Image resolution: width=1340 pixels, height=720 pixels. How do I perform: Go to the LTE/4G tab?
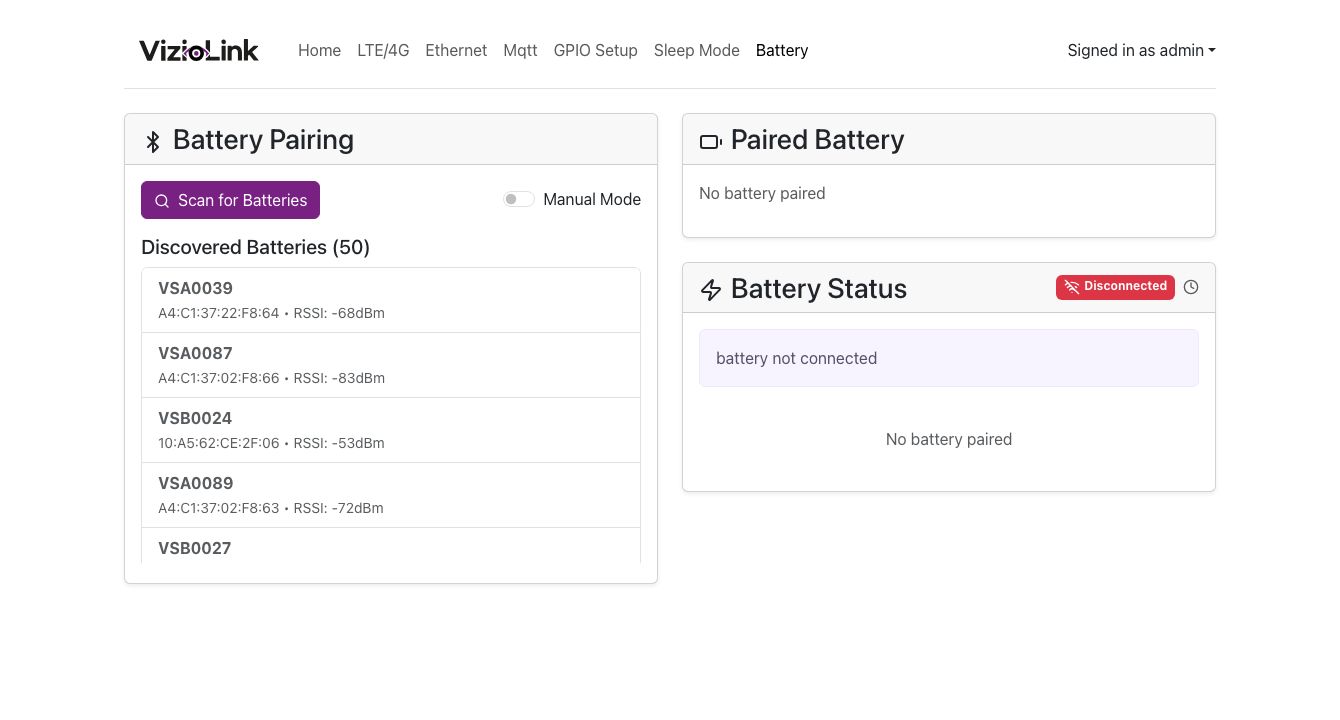[383, 50]
